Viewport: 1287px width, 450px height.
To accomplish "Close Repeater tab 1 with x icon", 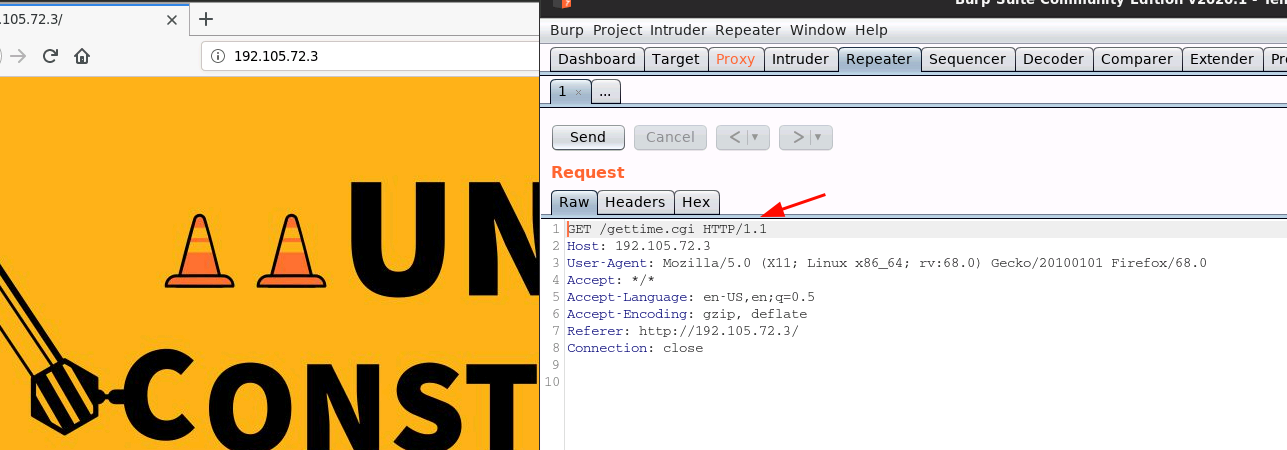I will pos(578,92).
